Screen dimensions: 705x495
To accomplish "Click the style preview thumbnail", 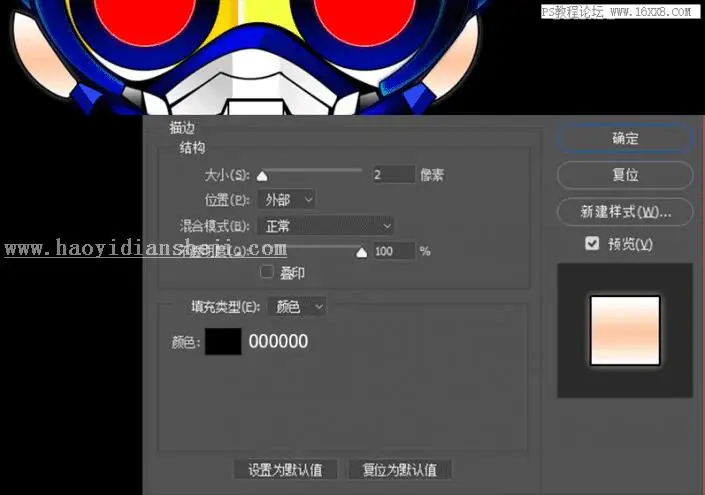I will [625, 330].
